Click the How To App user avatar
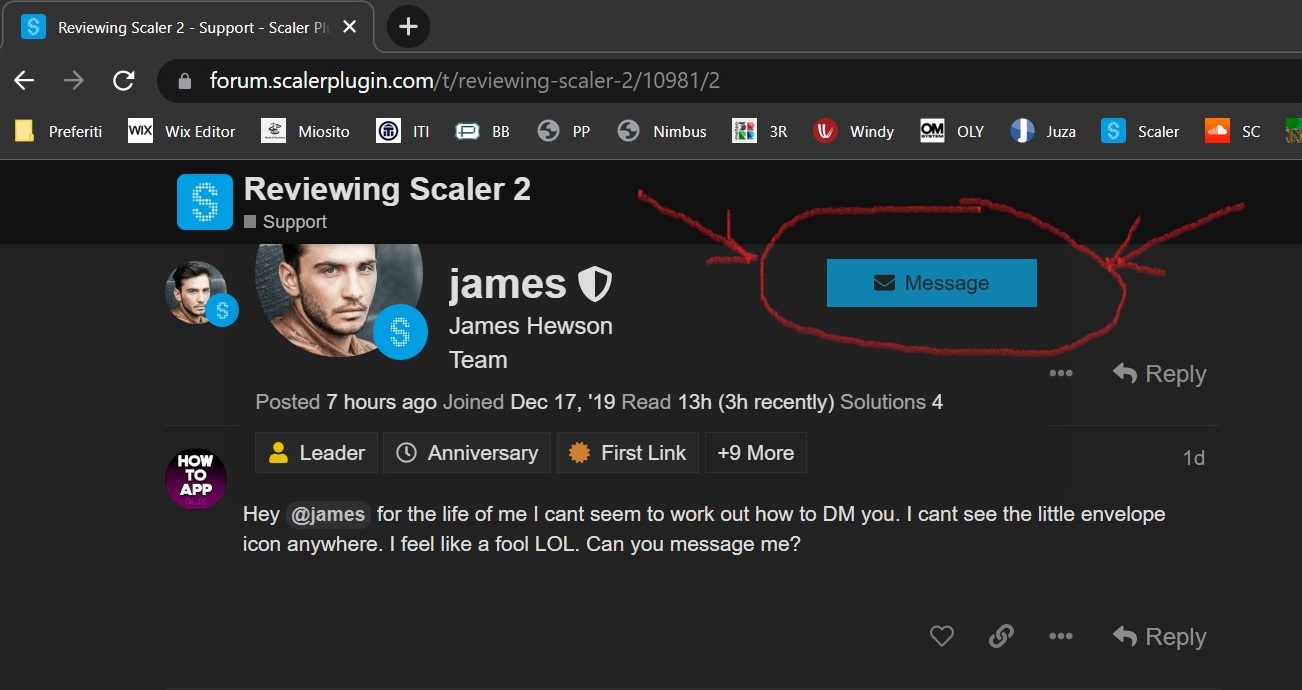 click(196, 480)
